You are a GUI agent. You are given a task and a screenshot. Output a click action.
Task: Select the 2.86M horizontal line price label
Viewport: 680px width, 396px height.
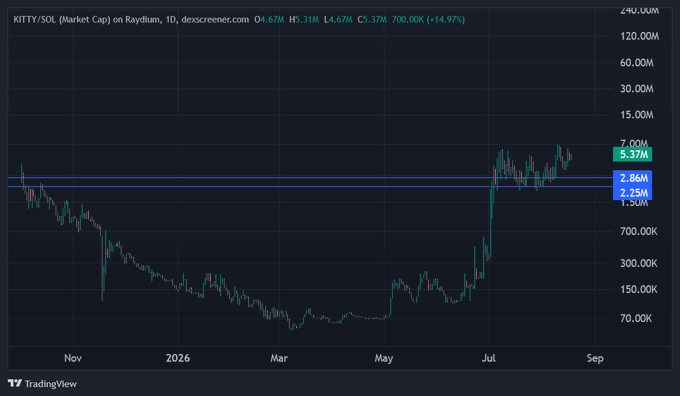point(632,178)
